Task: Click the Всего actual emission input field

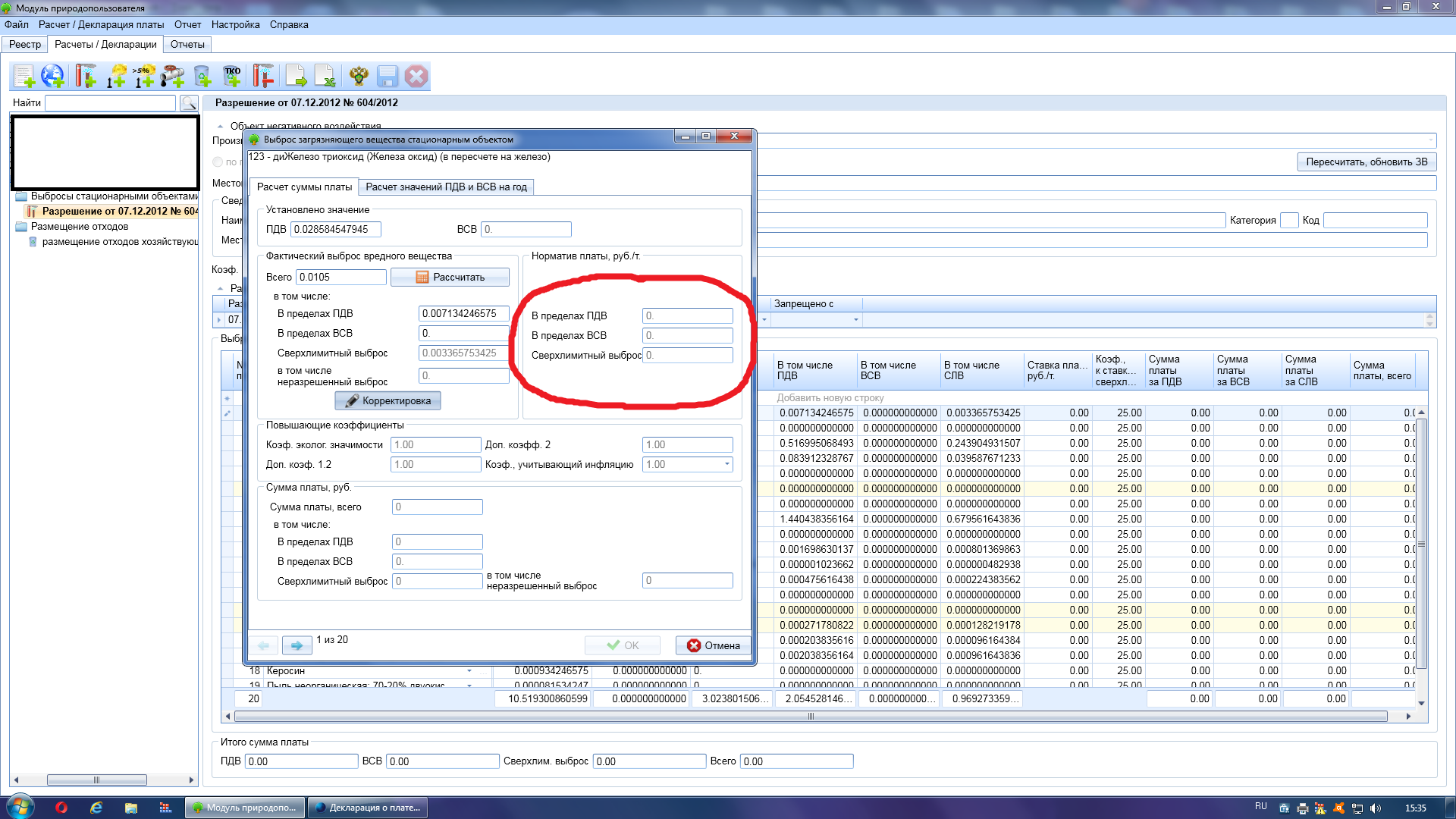Action: [340, 277]
